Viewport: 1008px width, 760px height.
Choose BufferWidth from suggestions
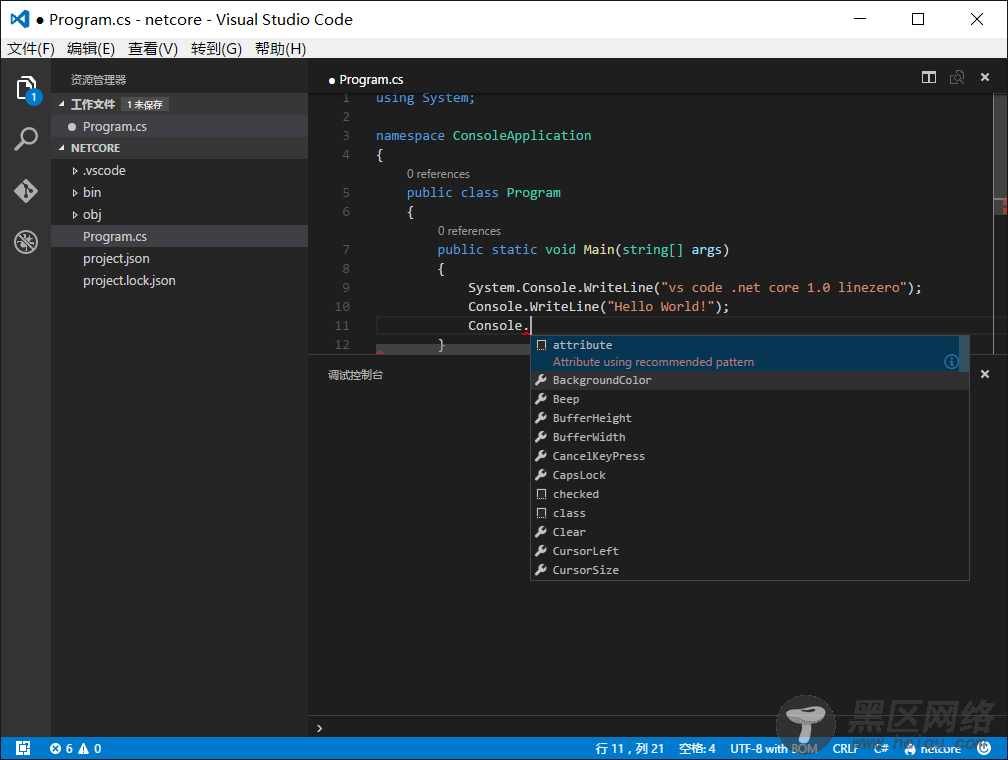[x=750, y=437]
